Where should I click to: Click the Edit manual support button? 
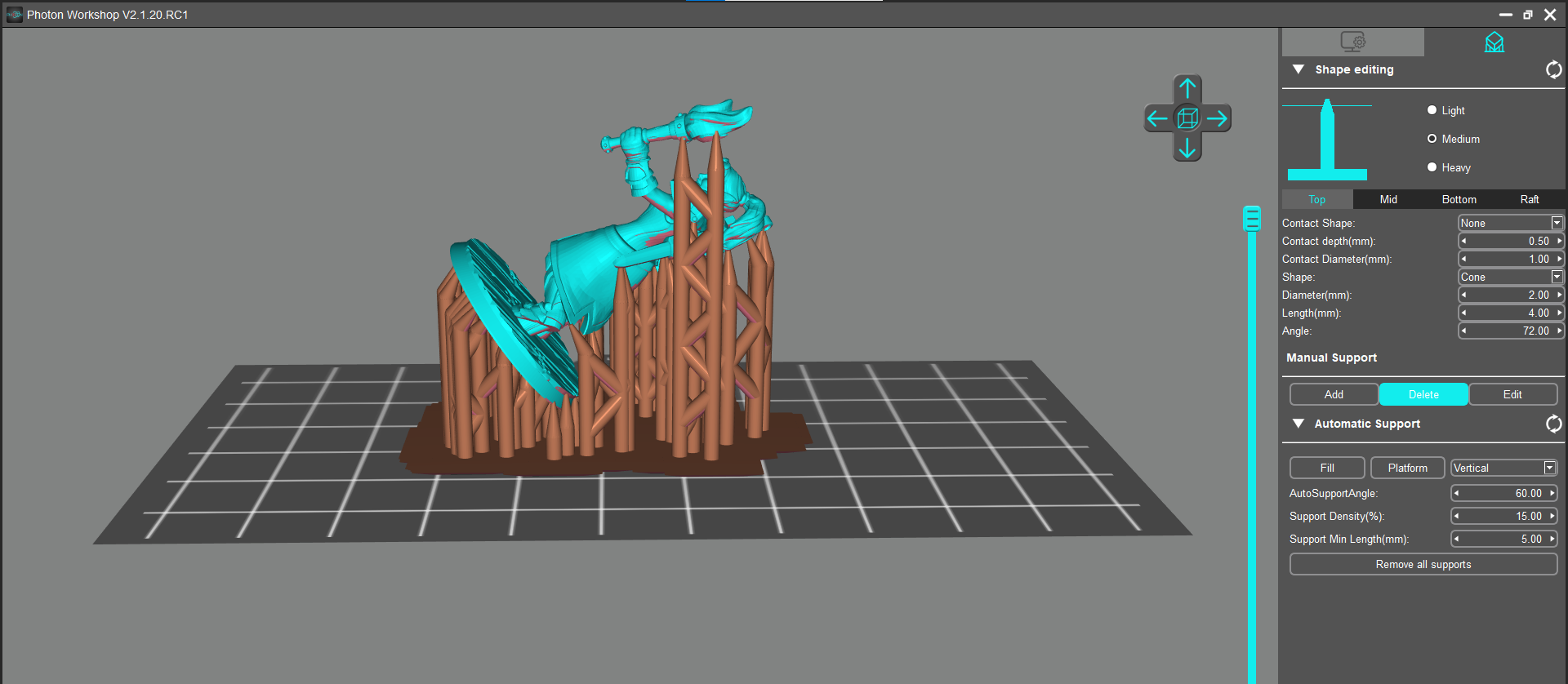point(1512,394)
